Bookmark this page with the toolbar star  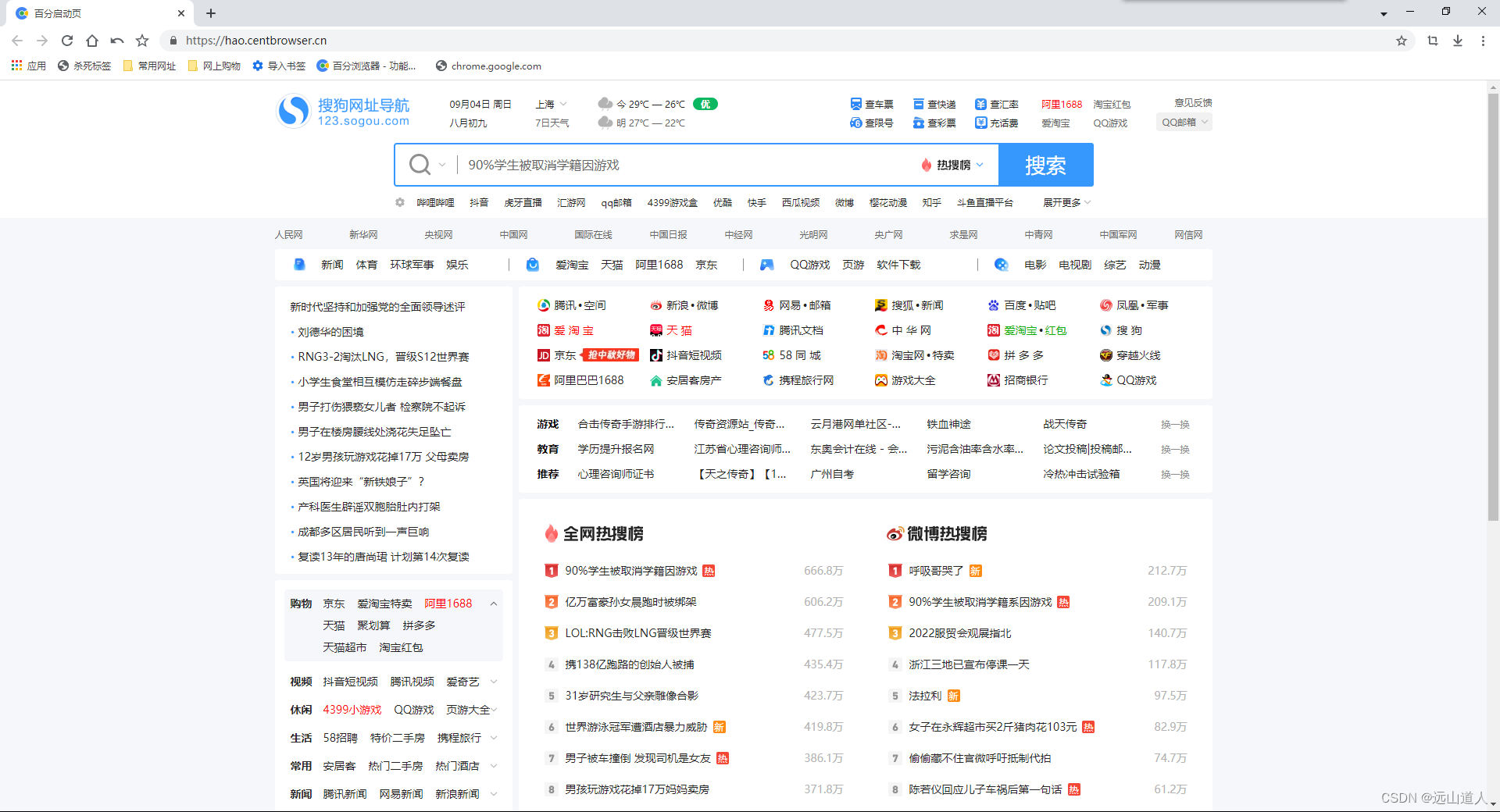click(x=142, y=41)
